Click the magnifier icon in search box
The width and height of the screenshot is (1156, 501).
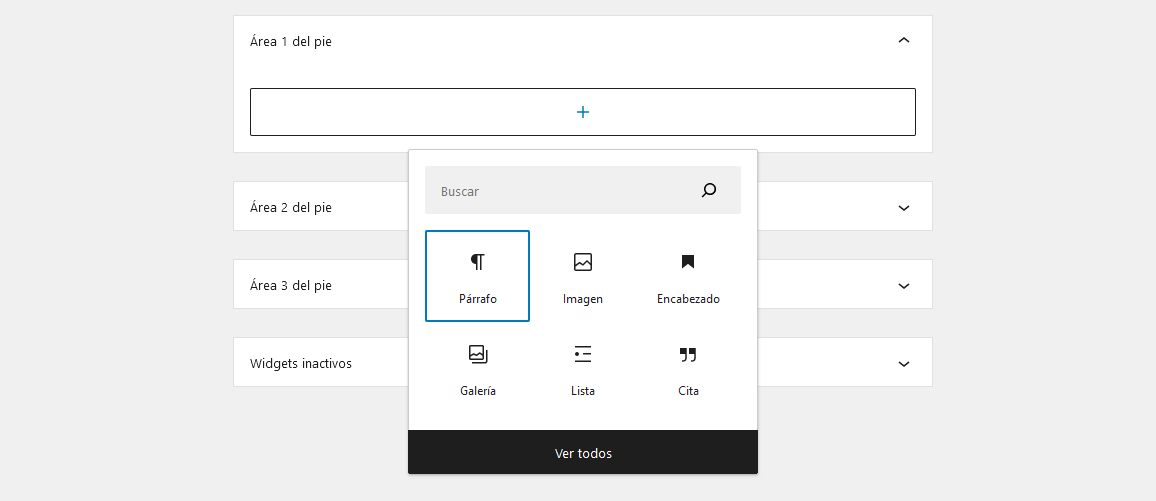point(709,190)
